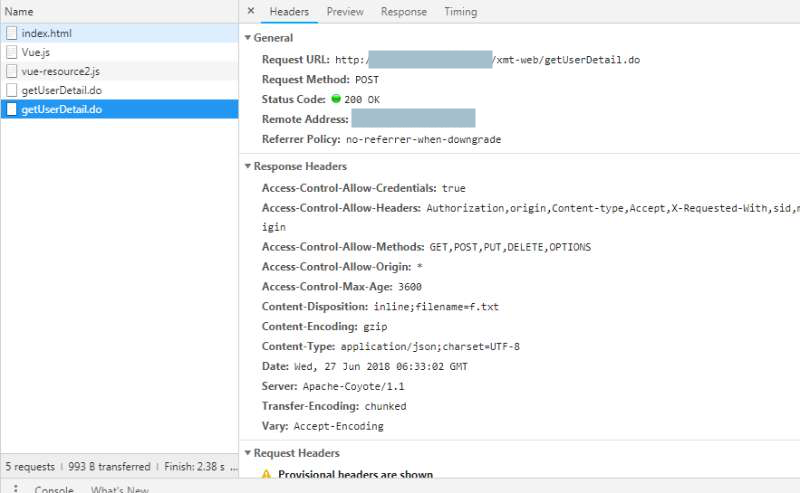Collapse the Request Headers section
This screenshot has width=800, height=493.
[x=248, y=453]
